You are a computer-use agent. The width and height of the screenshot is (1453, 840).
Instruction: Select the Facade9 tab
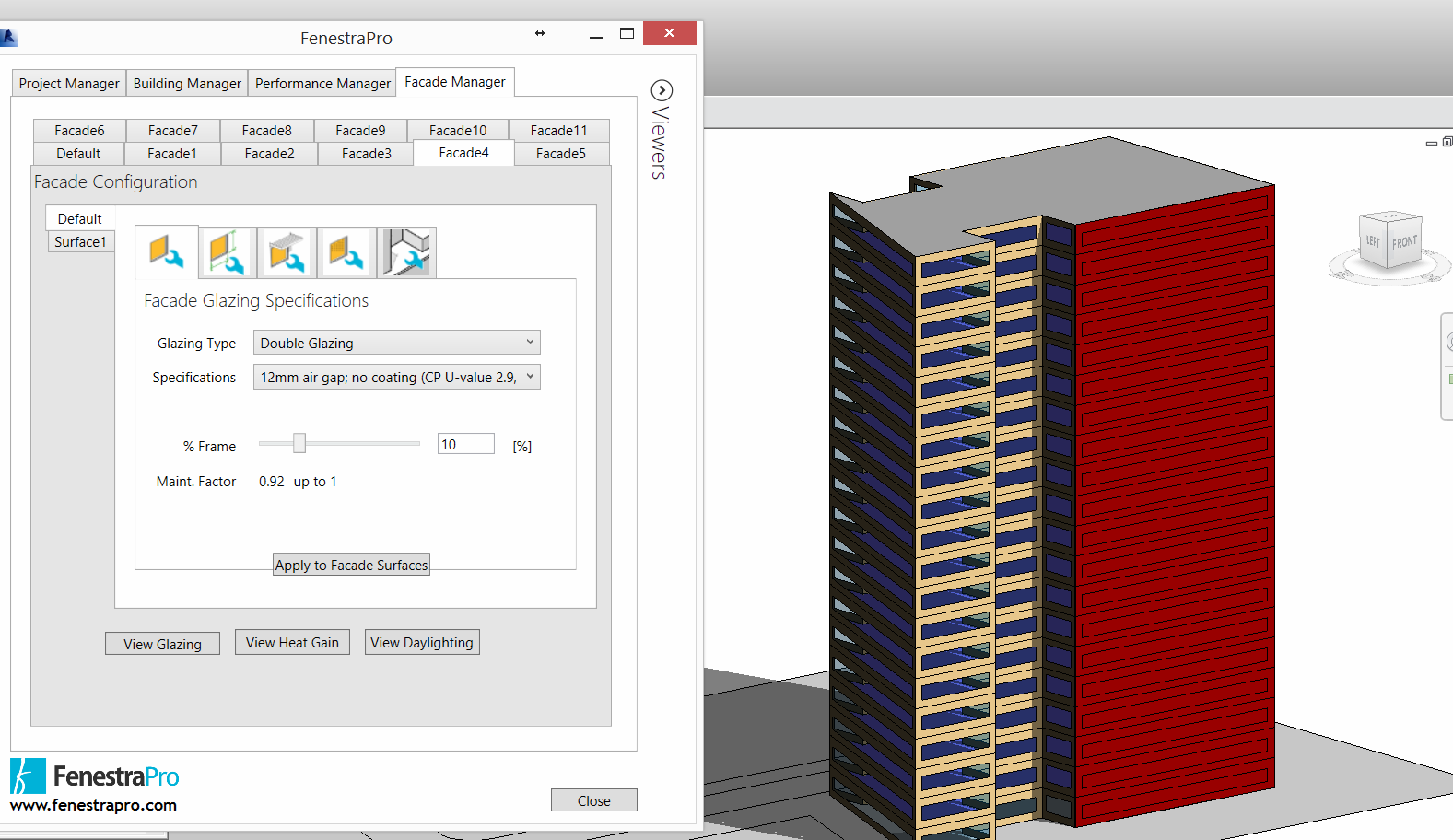point(360,131)
